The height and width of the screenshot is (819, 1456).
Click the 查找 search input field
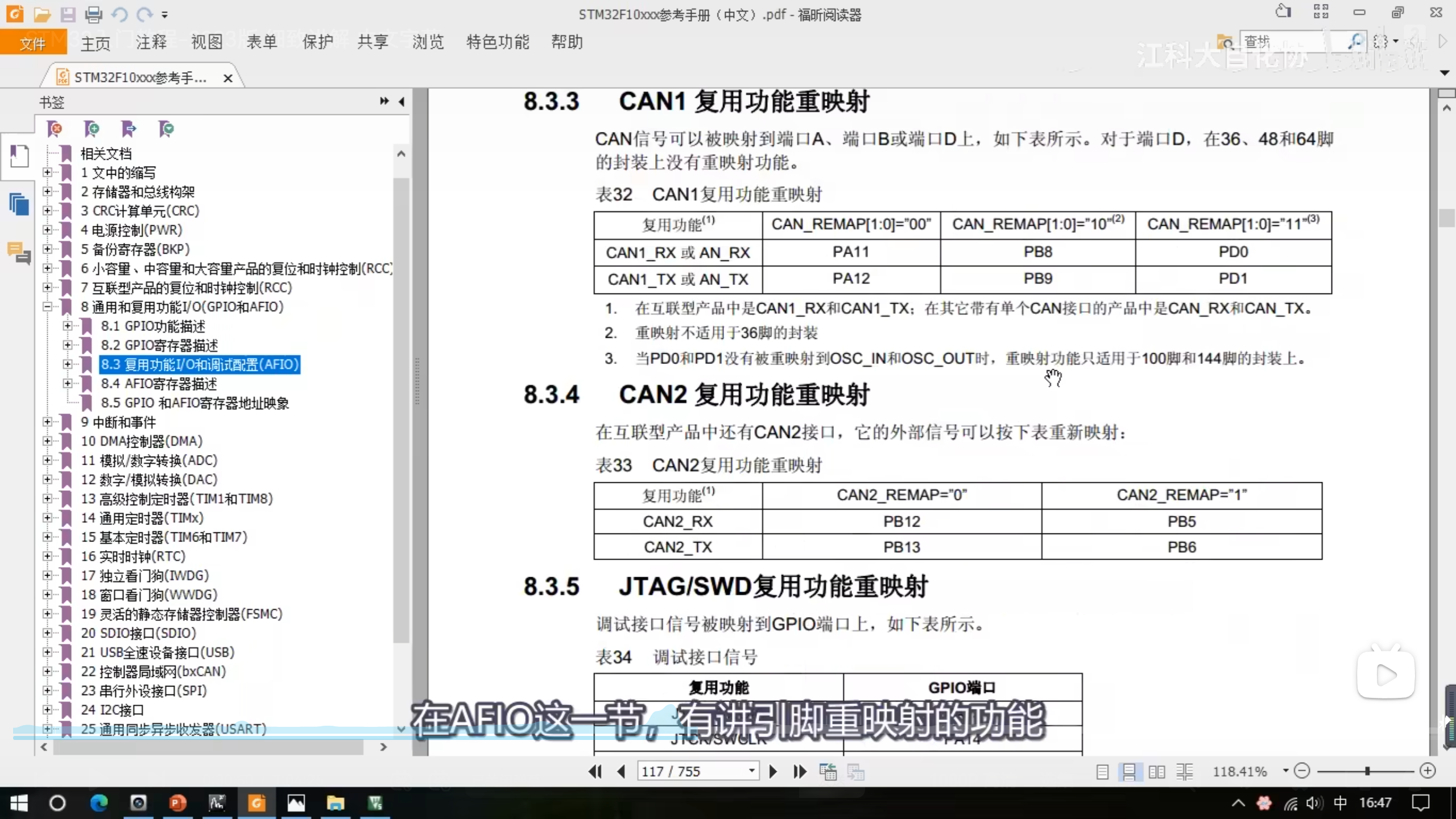point(1285,42)
